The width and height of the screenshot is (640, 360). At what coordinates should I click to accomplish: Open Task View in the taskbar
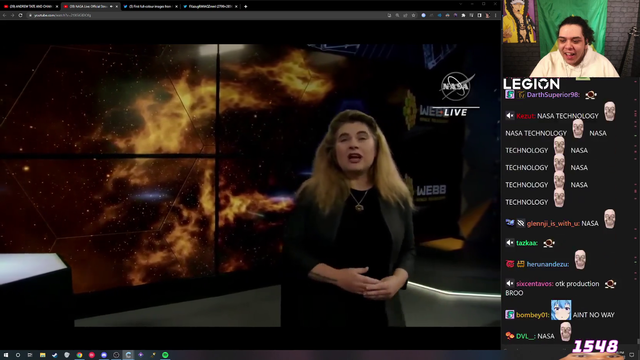click(x=30, y=355)
